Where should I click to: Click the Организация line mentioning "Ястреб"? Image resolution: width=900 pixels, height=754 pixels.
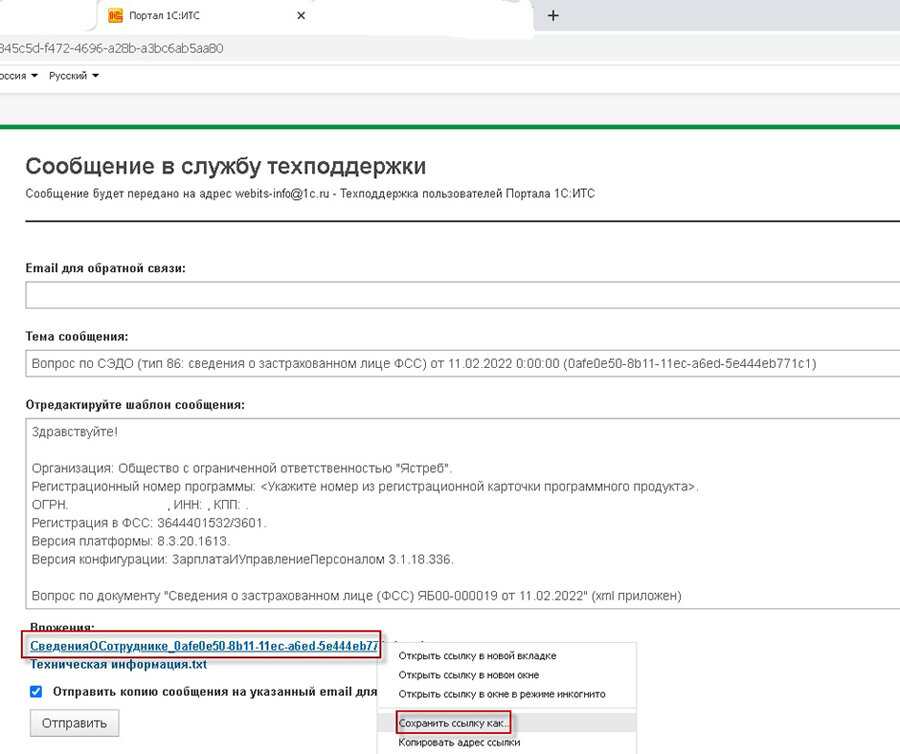(x=242, y=468)
